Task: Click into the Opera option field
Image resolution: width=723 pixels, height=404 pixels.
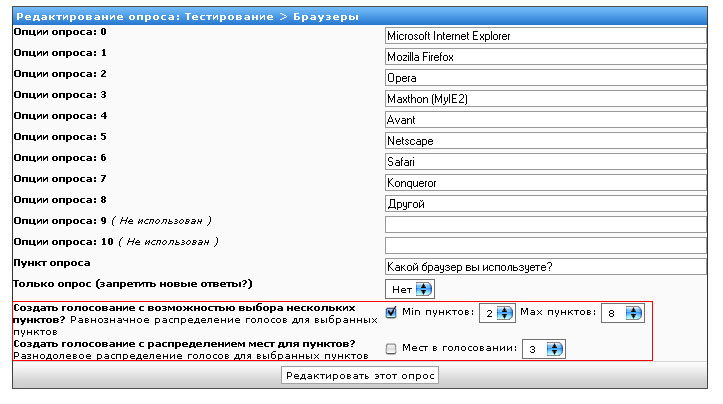Action: coord(546,78)
